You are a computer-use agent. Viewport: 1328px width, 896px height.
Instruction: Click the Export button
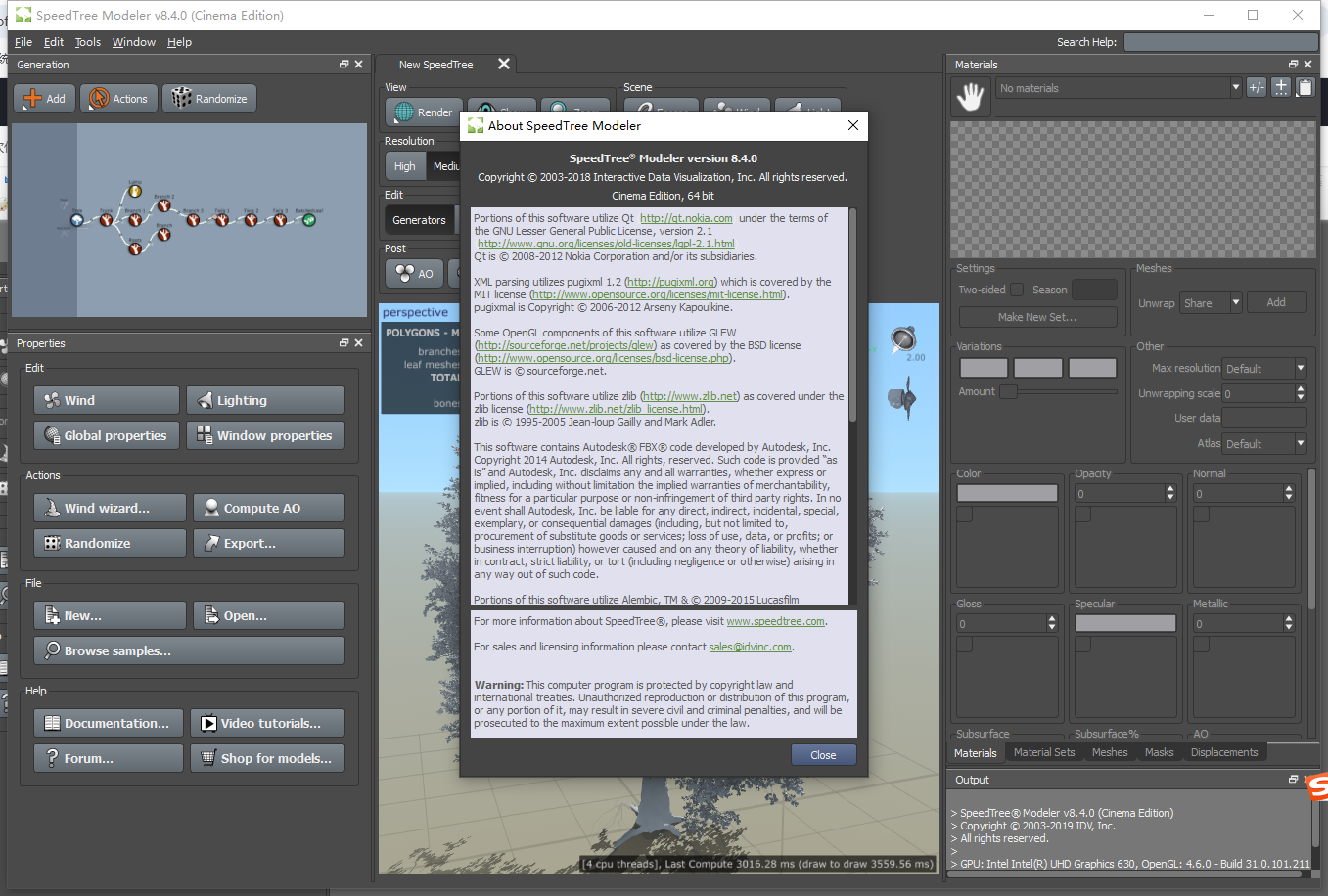tap(269, 543)
